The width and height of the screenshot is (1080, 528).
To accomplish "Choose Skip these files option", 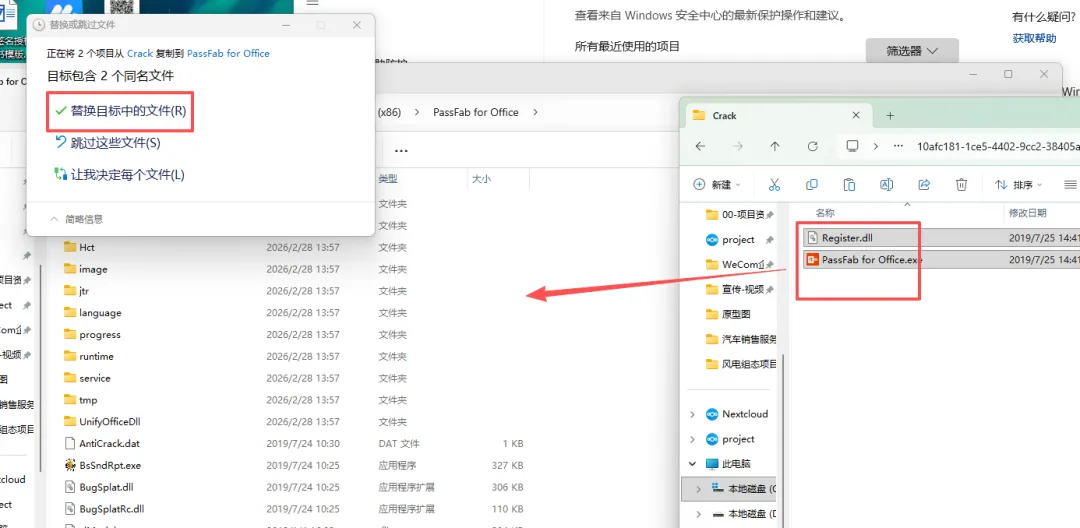I will tap(107, 142).
